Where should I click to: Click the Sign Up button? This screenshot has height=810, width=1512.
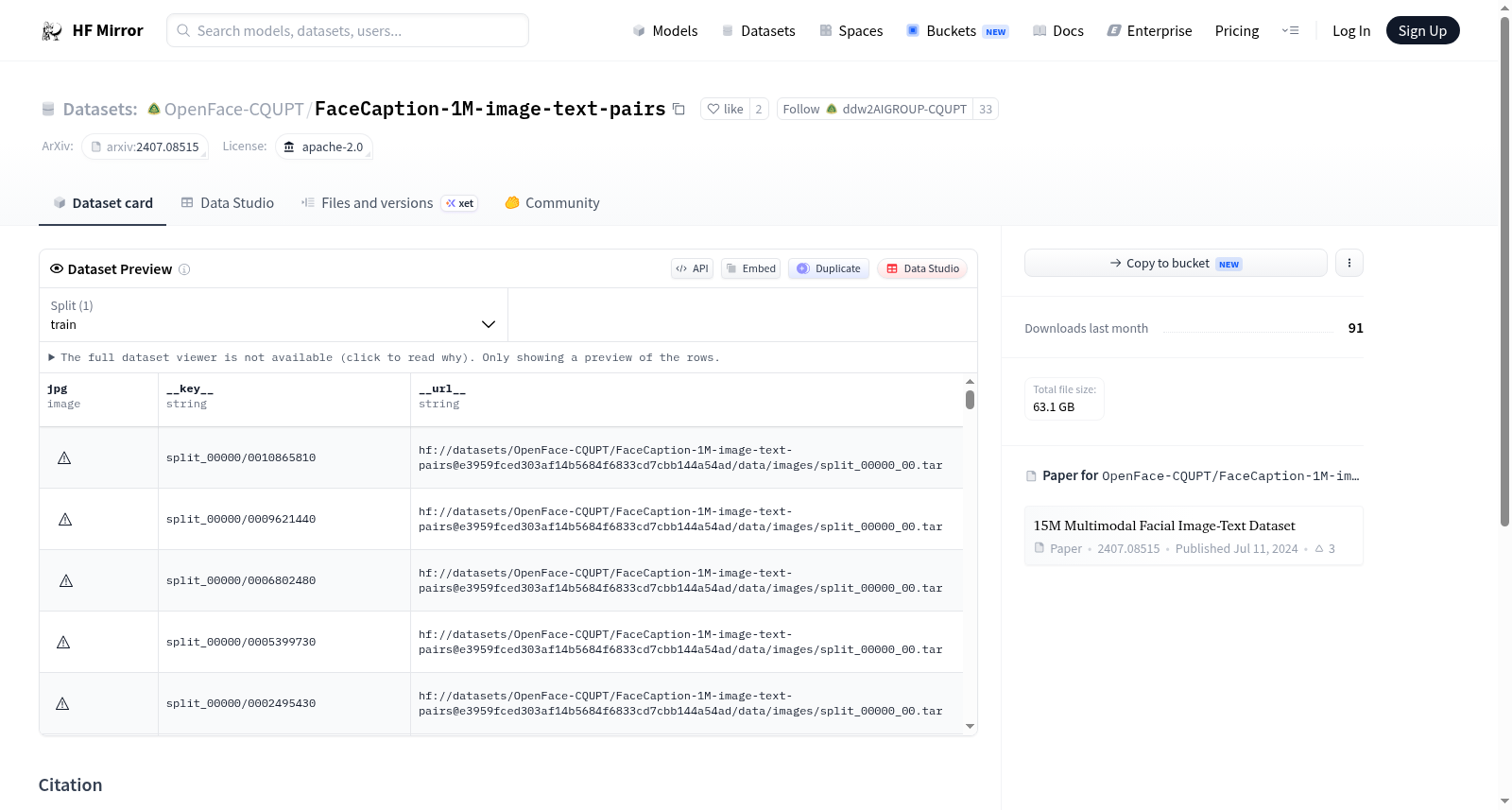click(x=1422, y=30)
